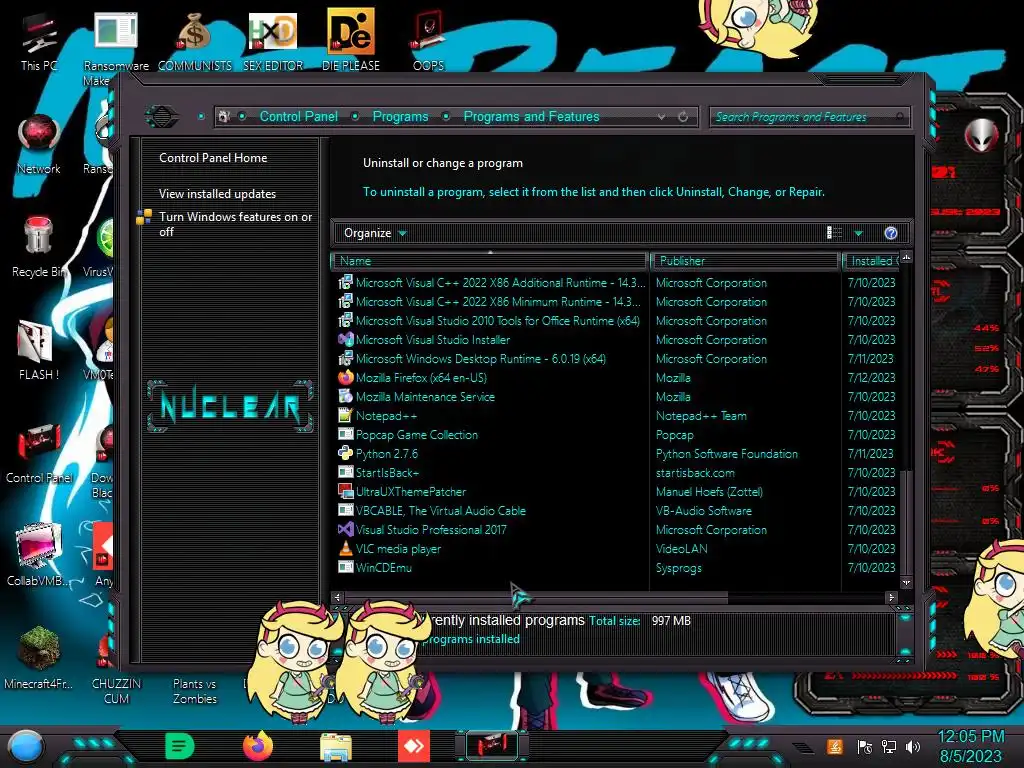Image resolution: width=1024 pixels, height=768 pixels.
Task: Click the taskbar clock showing 12:05 PM
Action: tap(970, 737)
